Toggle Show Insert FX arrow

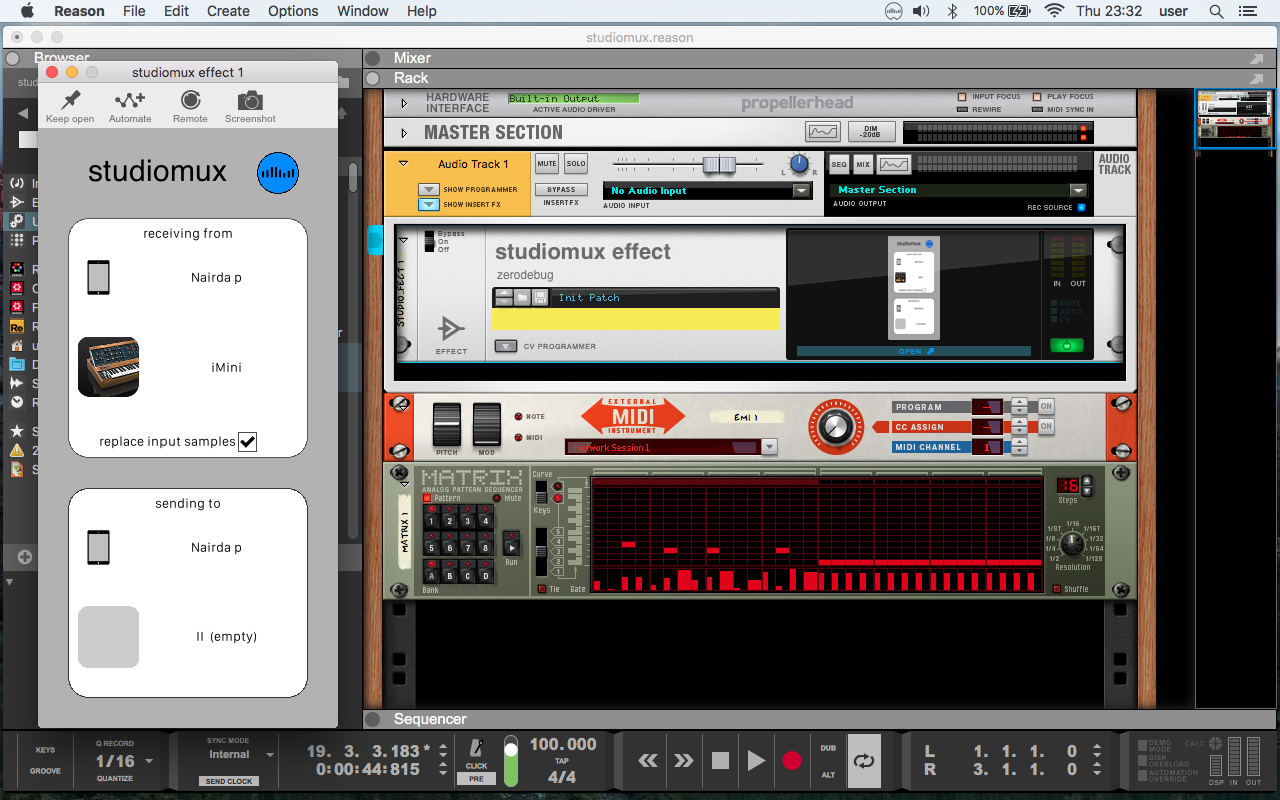(428, 204)
